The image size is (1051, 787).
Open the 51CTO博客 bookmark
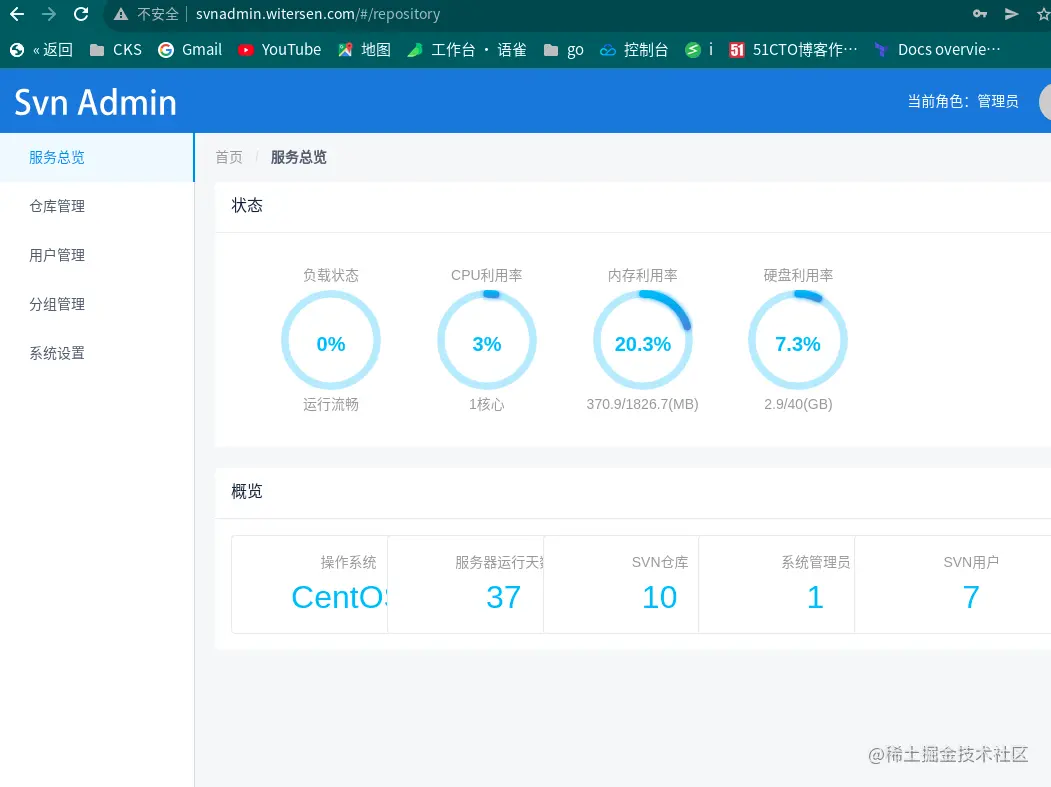pos(794,50)
